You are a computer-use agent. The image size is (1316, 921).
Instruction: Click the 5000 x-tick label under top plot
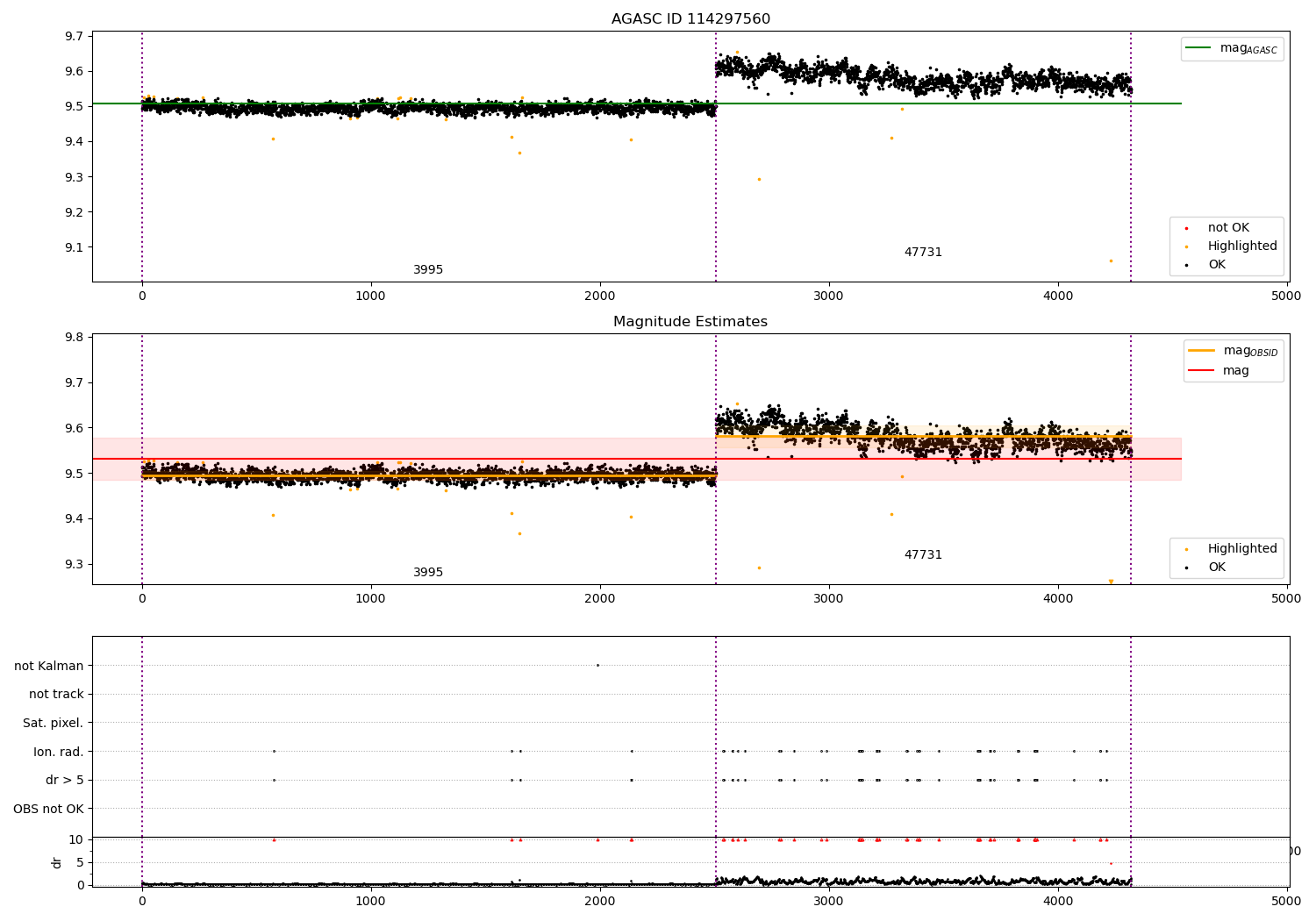click(x=1286, y=296)
